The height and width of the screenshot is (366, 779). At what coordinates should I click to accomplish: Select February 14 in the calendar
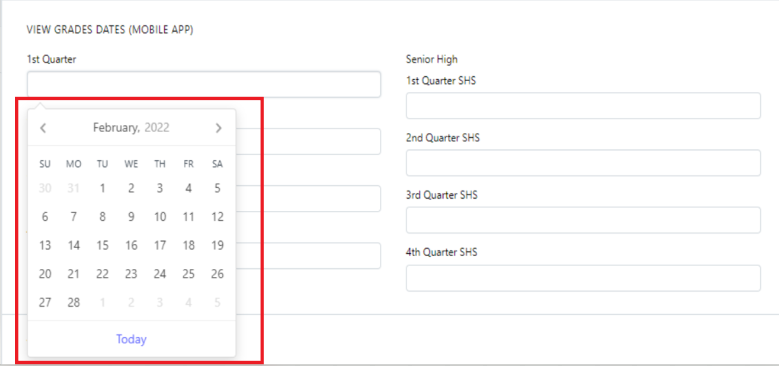click(x=74, y=245)
